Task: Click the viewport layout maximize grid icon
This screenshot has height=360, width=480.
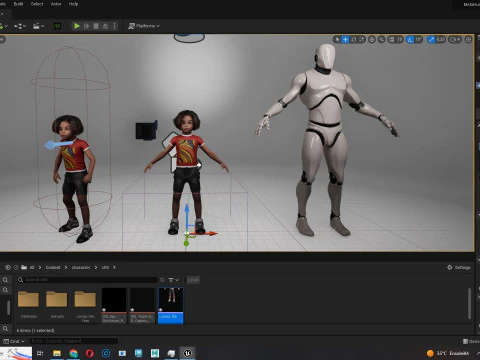Action: click(x=468, y=40)
